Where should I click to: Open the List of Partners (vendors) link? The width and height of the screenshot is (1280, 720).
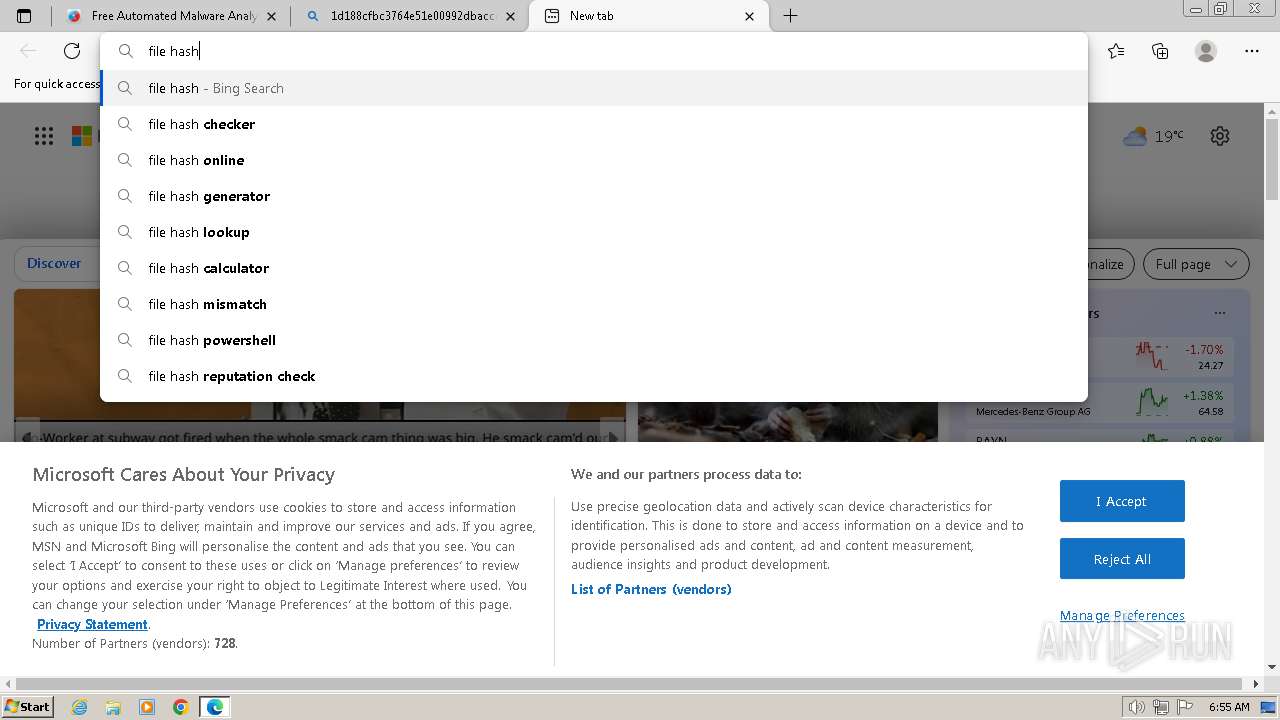[651, 589]
